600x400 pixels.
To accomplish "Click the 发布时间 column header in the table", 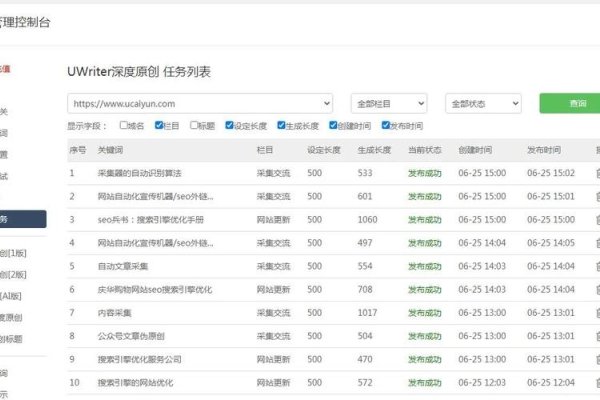I will [x=544, y=150].
